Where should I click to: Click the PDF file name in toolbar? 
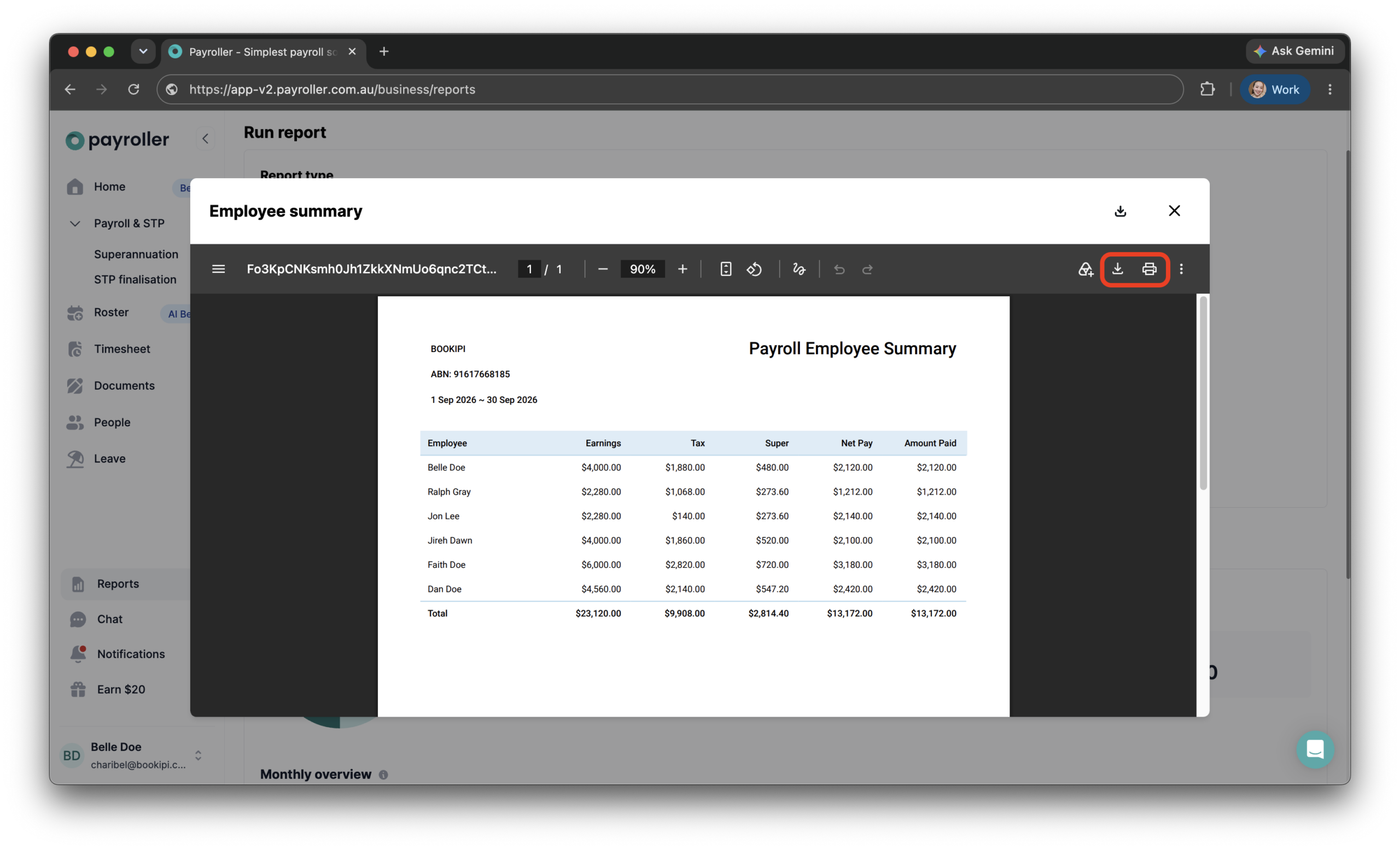371,269
